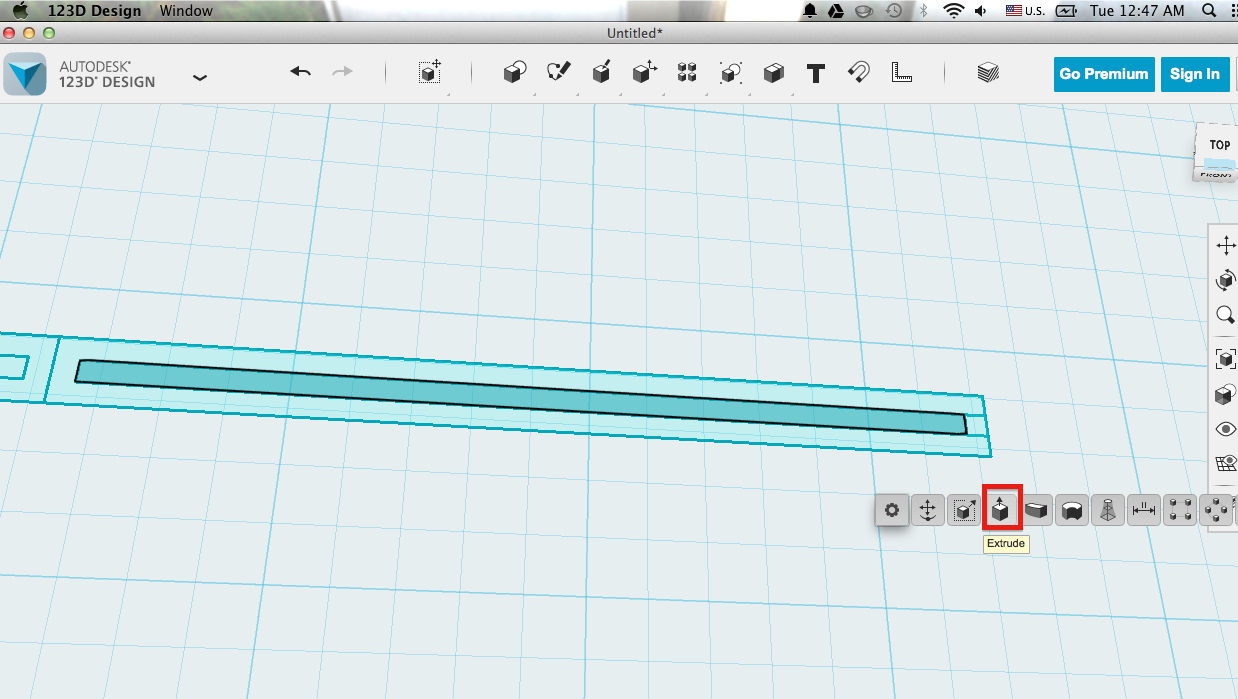This screenshot has height=699, width=1238.
Task: Click the TOP face of view cube
Action: 1219,146
